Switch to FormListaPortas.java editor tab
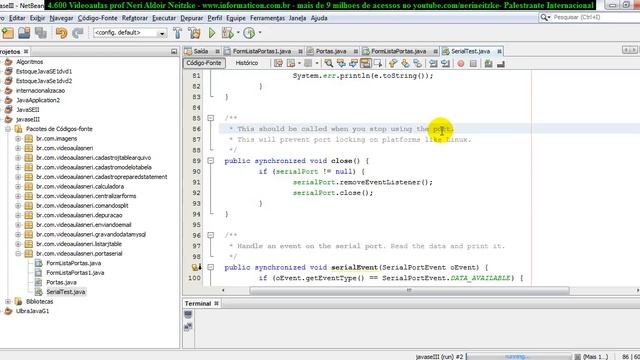 pos(398,51)
